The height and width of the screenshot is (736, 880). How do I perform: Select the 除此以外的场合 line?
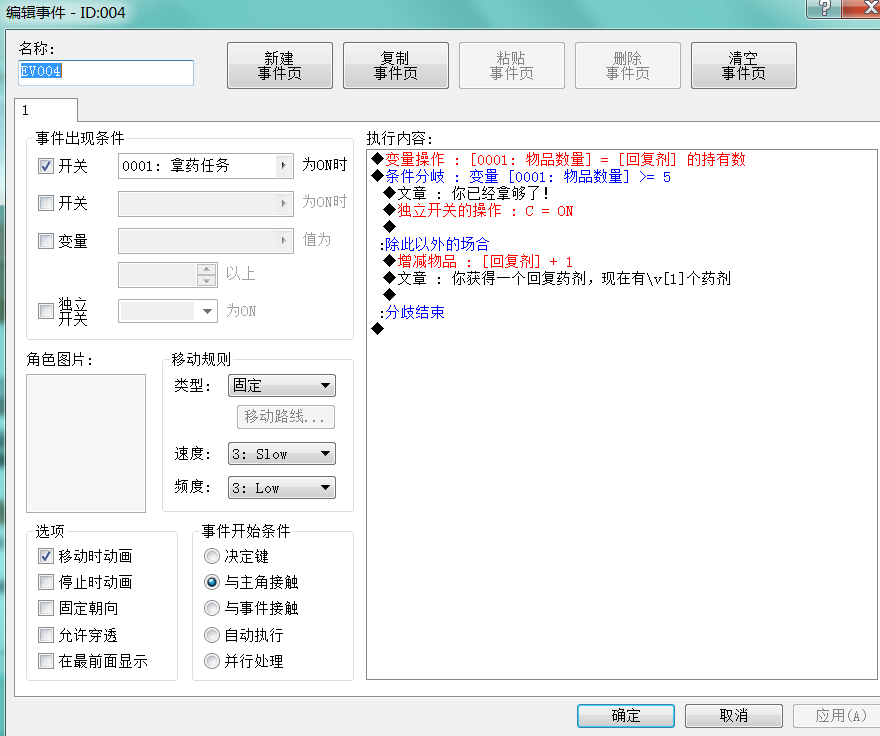coord(434,244)
